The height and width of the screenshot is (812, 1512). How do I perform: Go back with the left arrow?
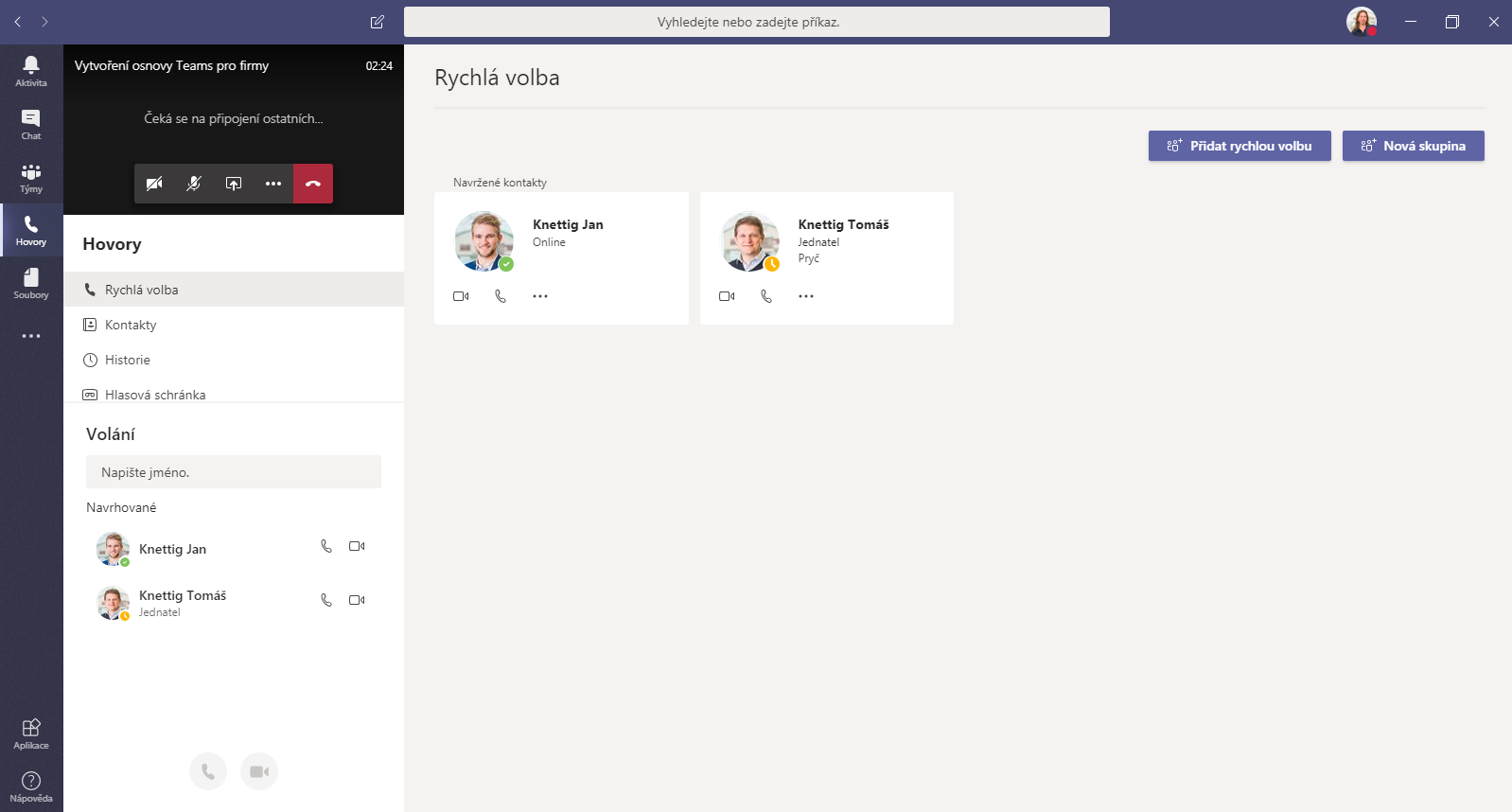coord(18,22)
